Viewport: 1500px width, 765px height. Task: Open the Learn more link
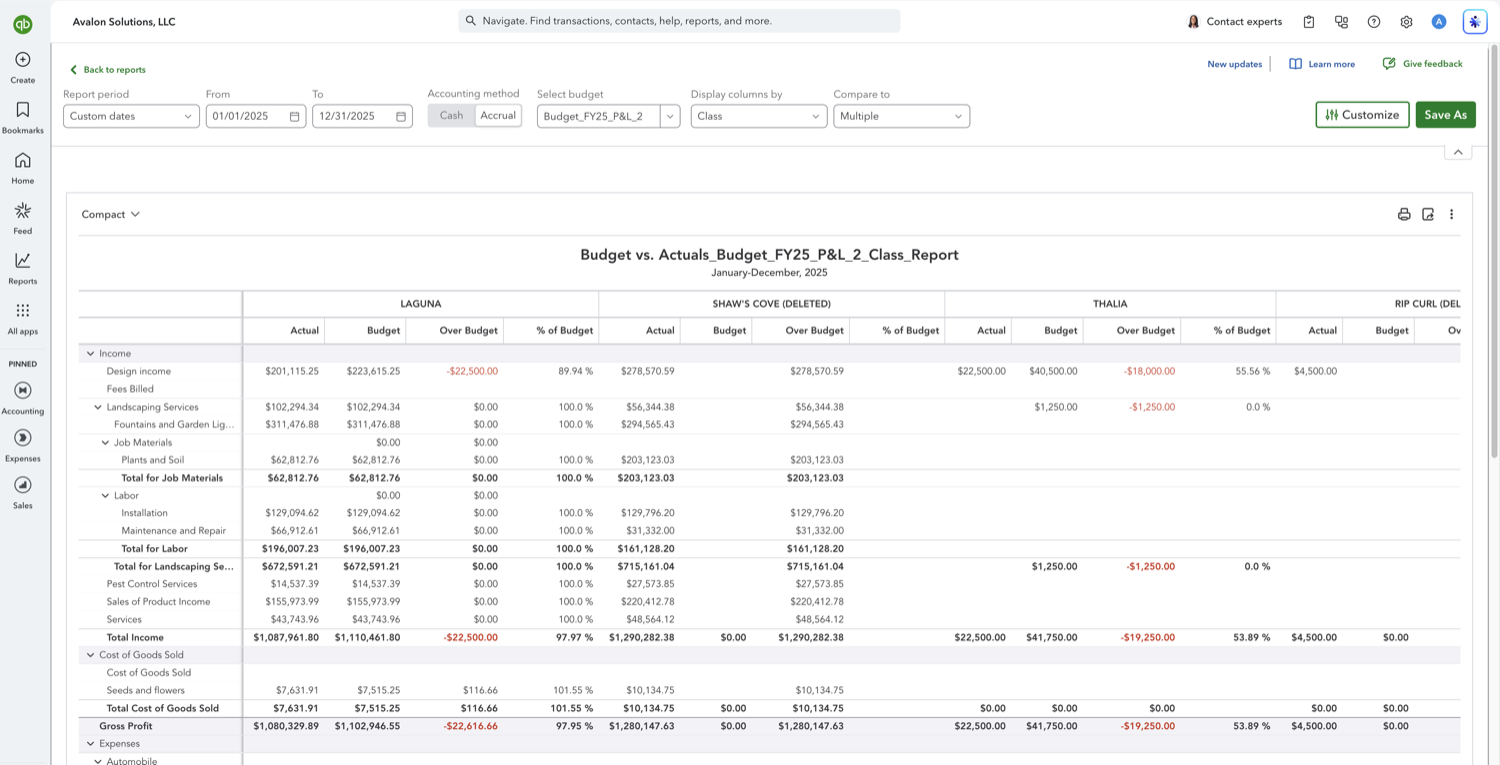[x=1322, y=64]
